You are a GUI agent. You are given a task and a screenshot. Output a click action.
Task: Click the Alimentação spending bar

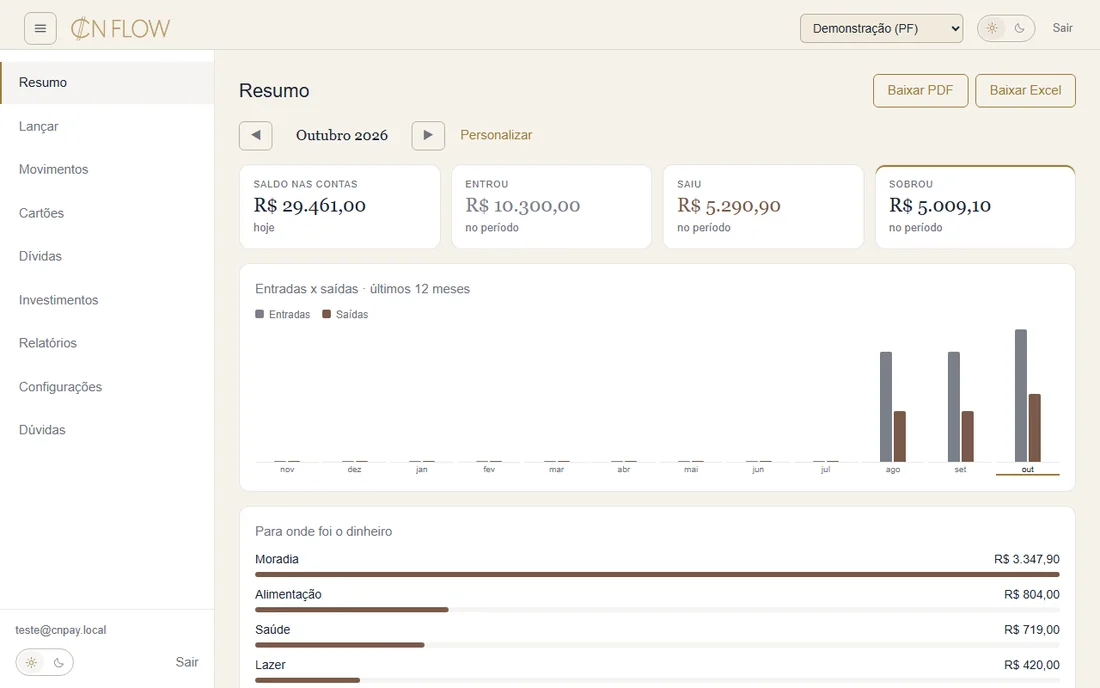tap(351, 609)
